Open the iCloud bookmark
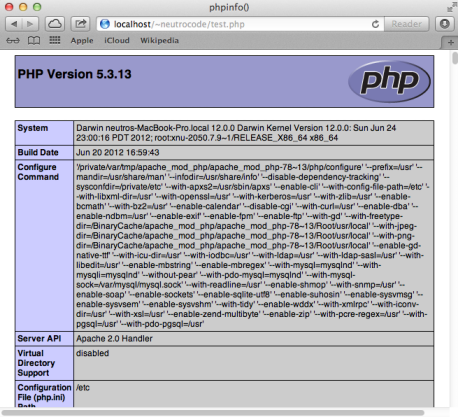 [x=117, y=40]
